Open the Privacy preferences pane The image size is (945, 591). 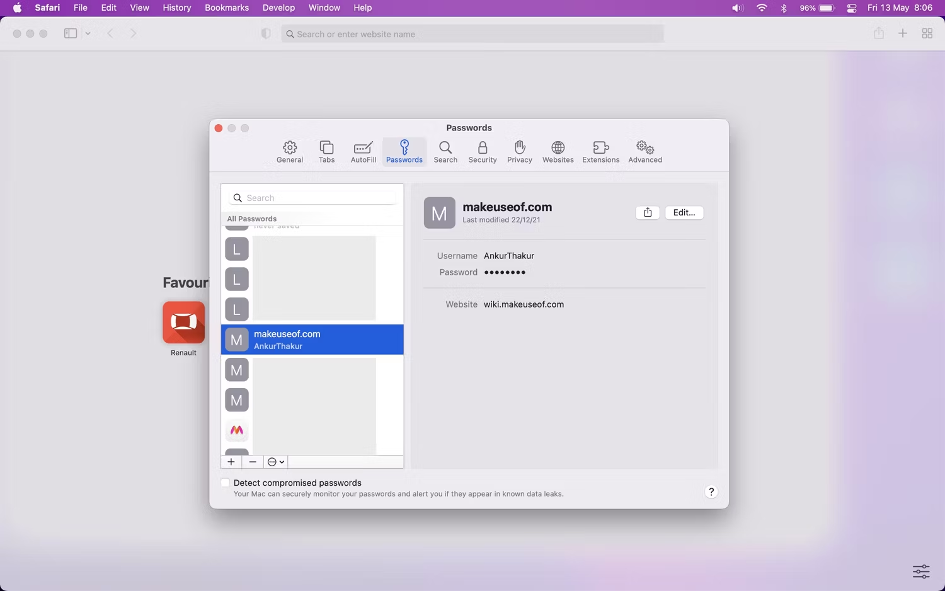[519, 152]
